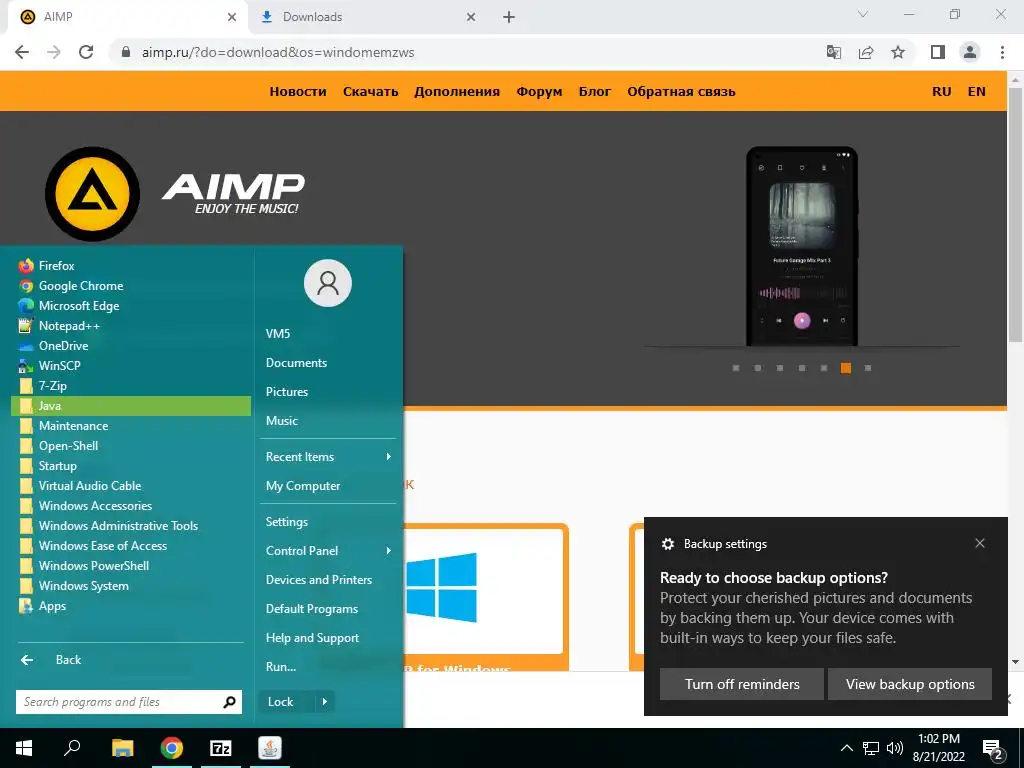Switch to Chrome on the taskbar

(172, 748)
